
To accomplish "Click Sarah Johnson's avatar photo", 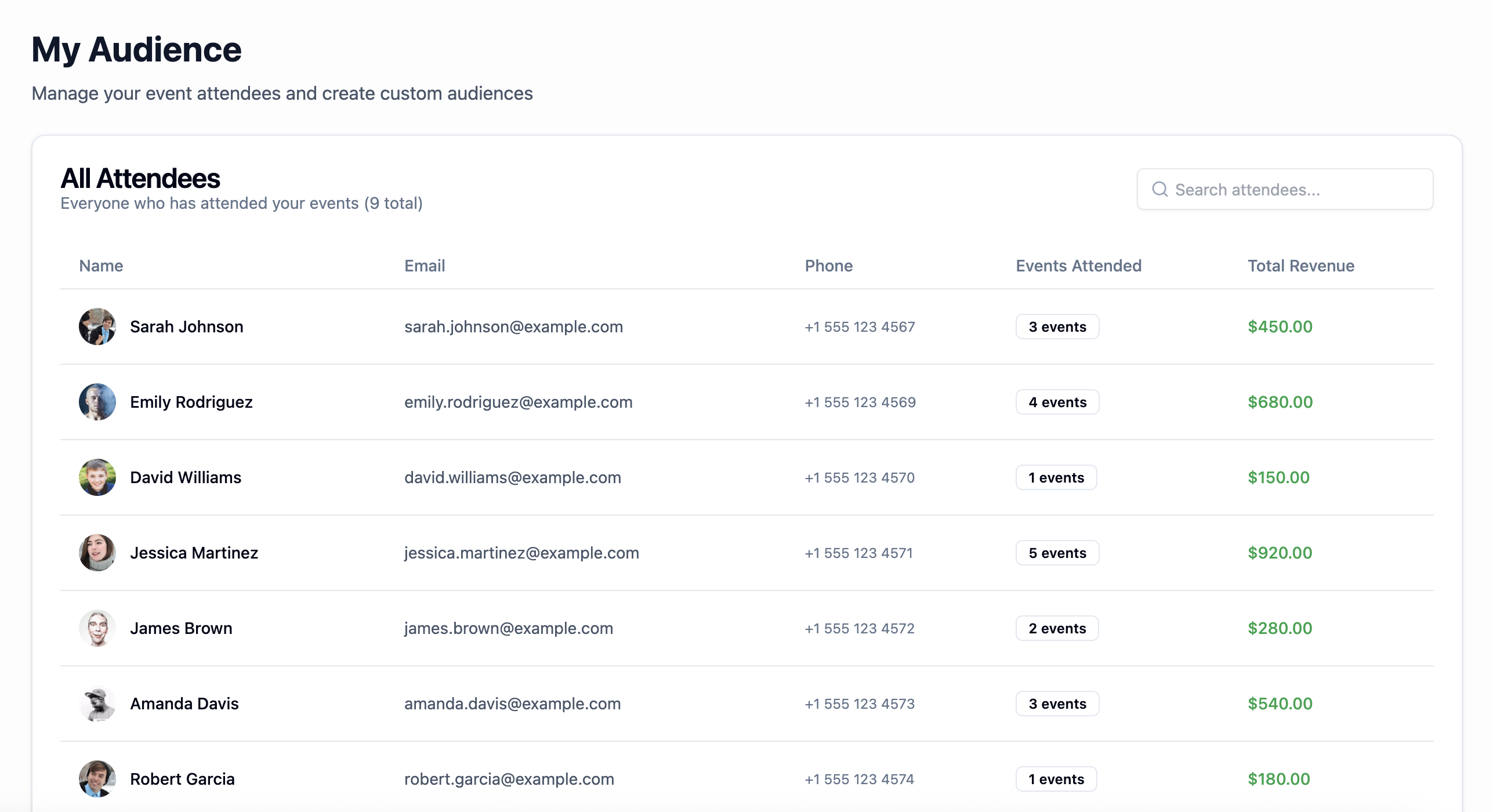I will (97, 327).
